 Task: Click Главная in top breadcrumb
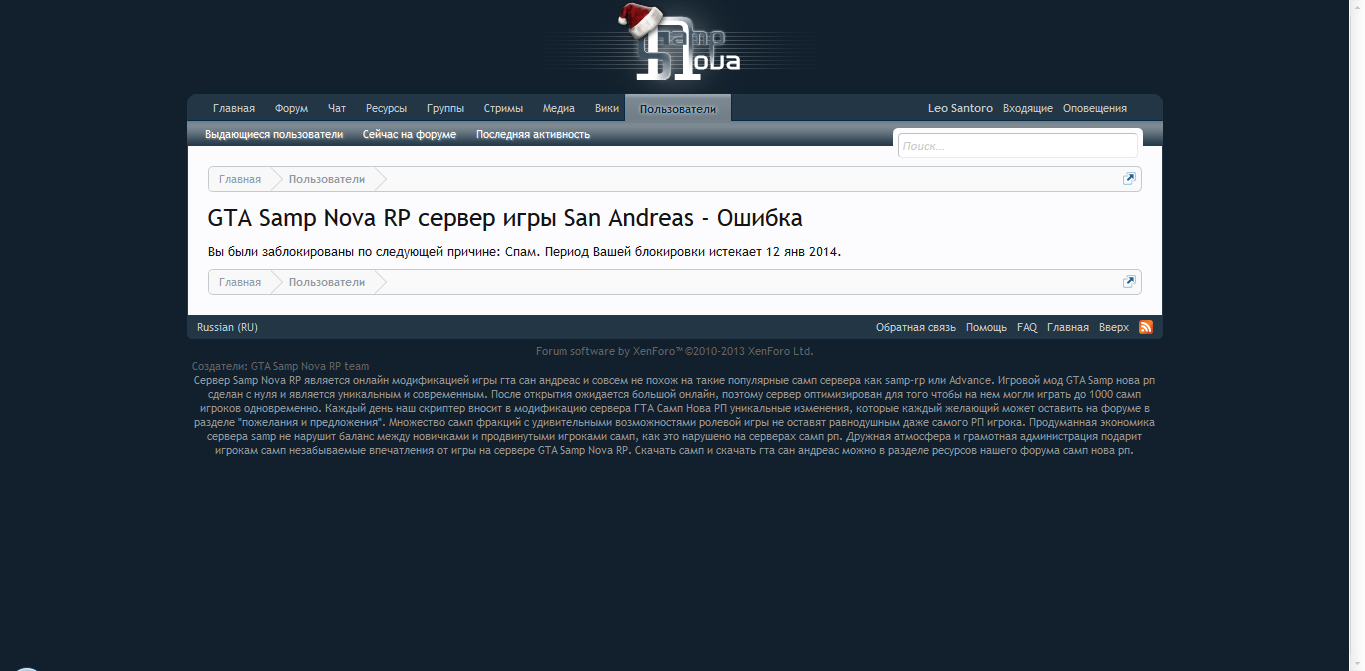coord(240,179)
